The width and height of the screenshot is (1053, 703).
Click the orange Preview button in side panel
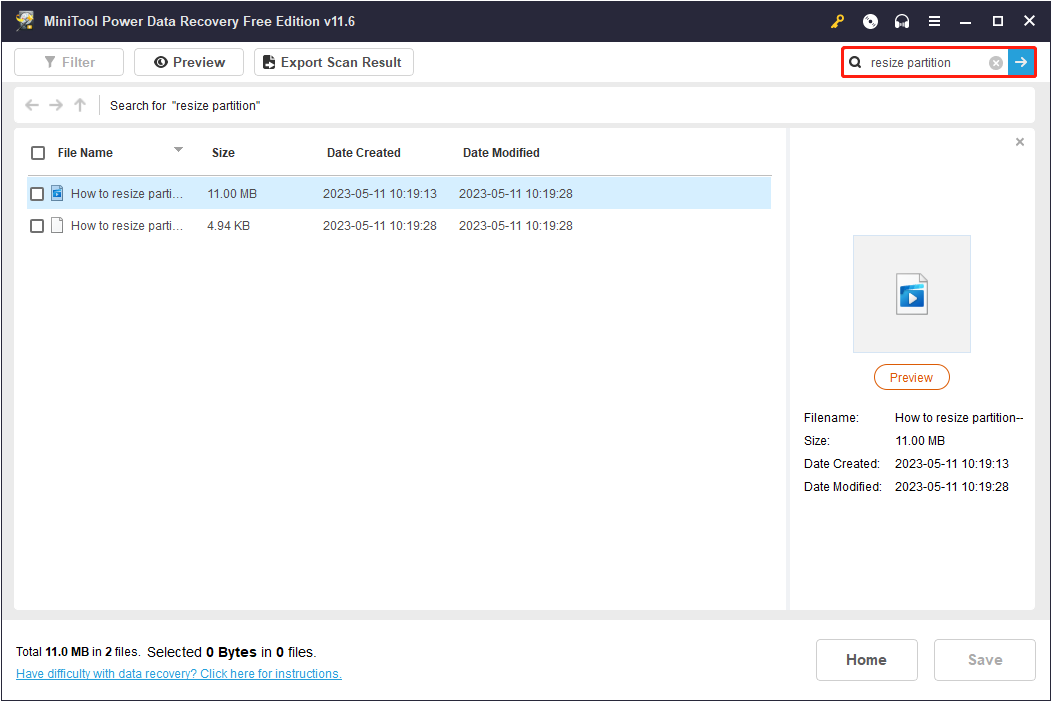tap(911, 377)
